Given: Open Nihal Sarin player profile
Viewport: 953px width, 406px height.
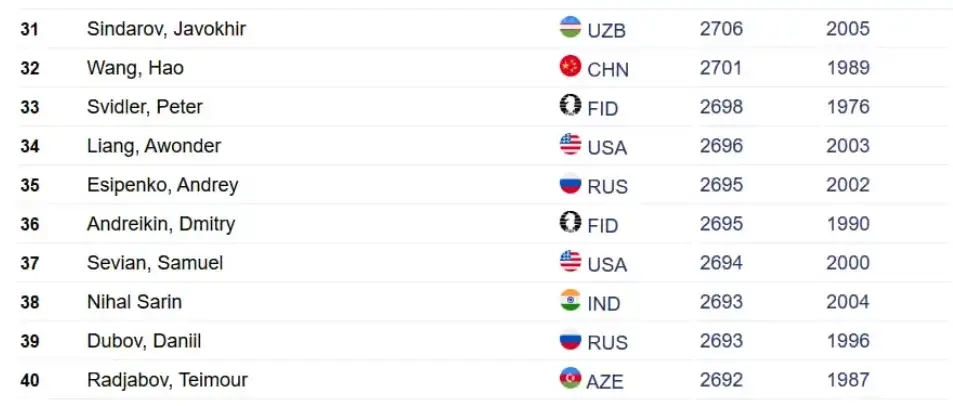Looking at the screenshot, I should tap(134, 302).
